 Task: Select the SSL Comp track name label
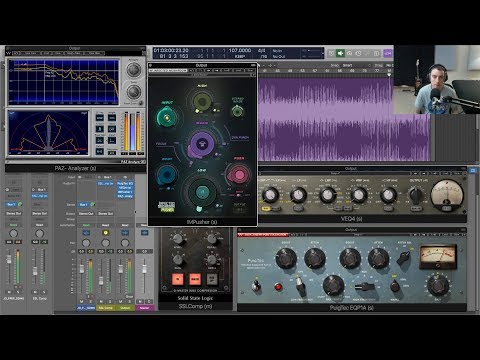(106, 308)
